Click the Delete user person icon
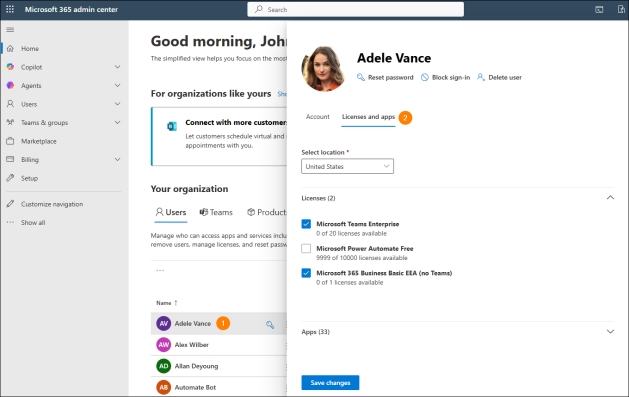This screenshot has height=397, width=629. 481,77
